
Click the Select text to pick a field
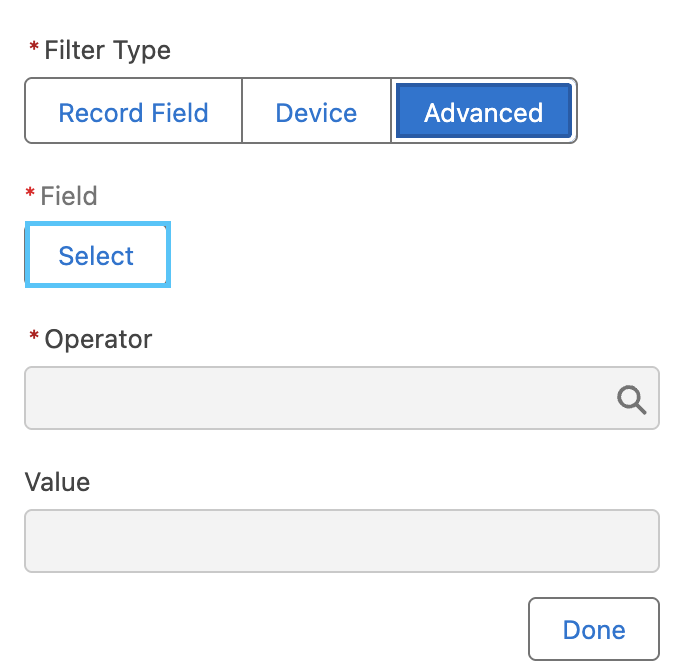click(96, 256)
